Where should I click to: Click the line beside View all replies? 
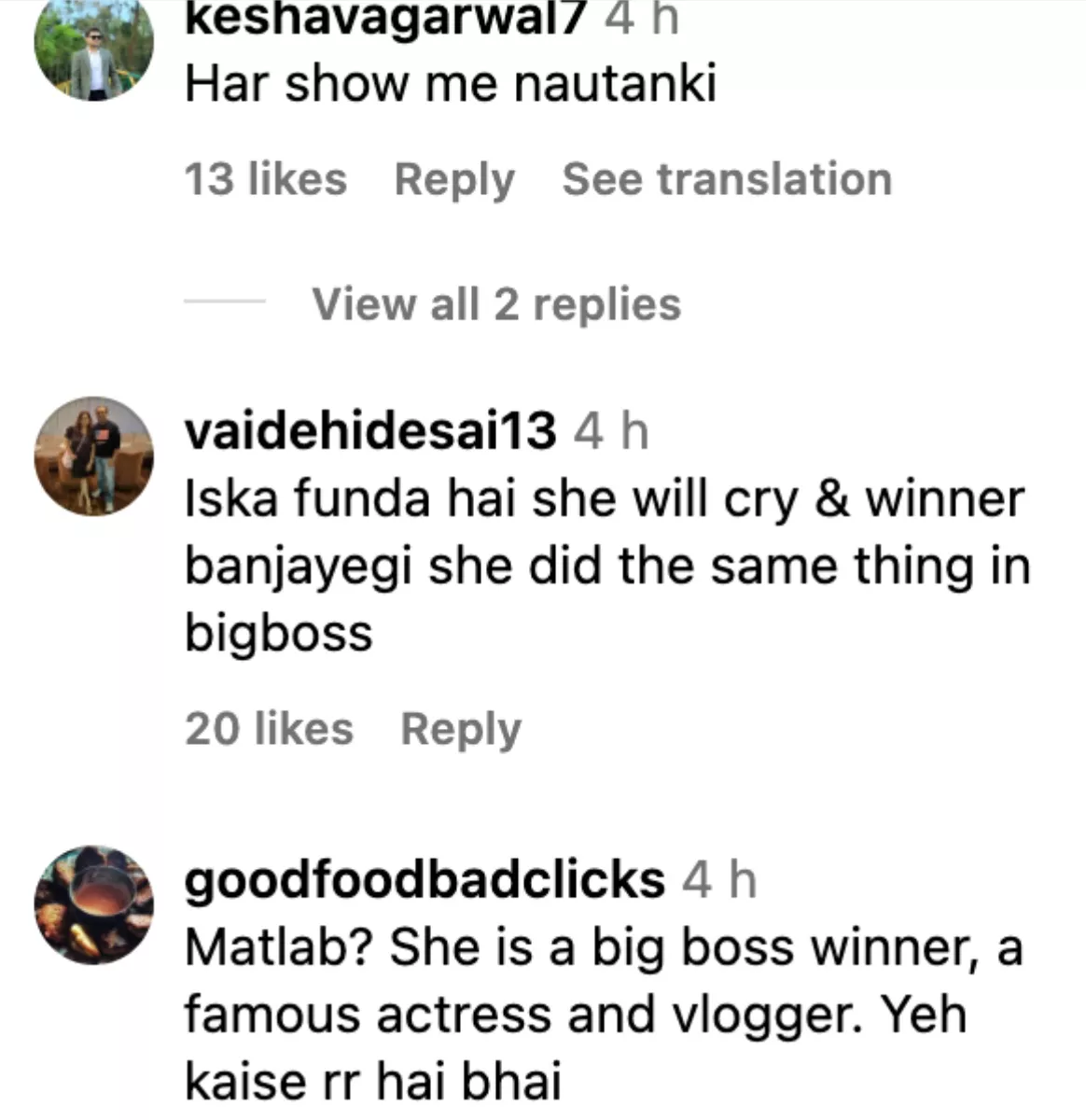(225, 301)
